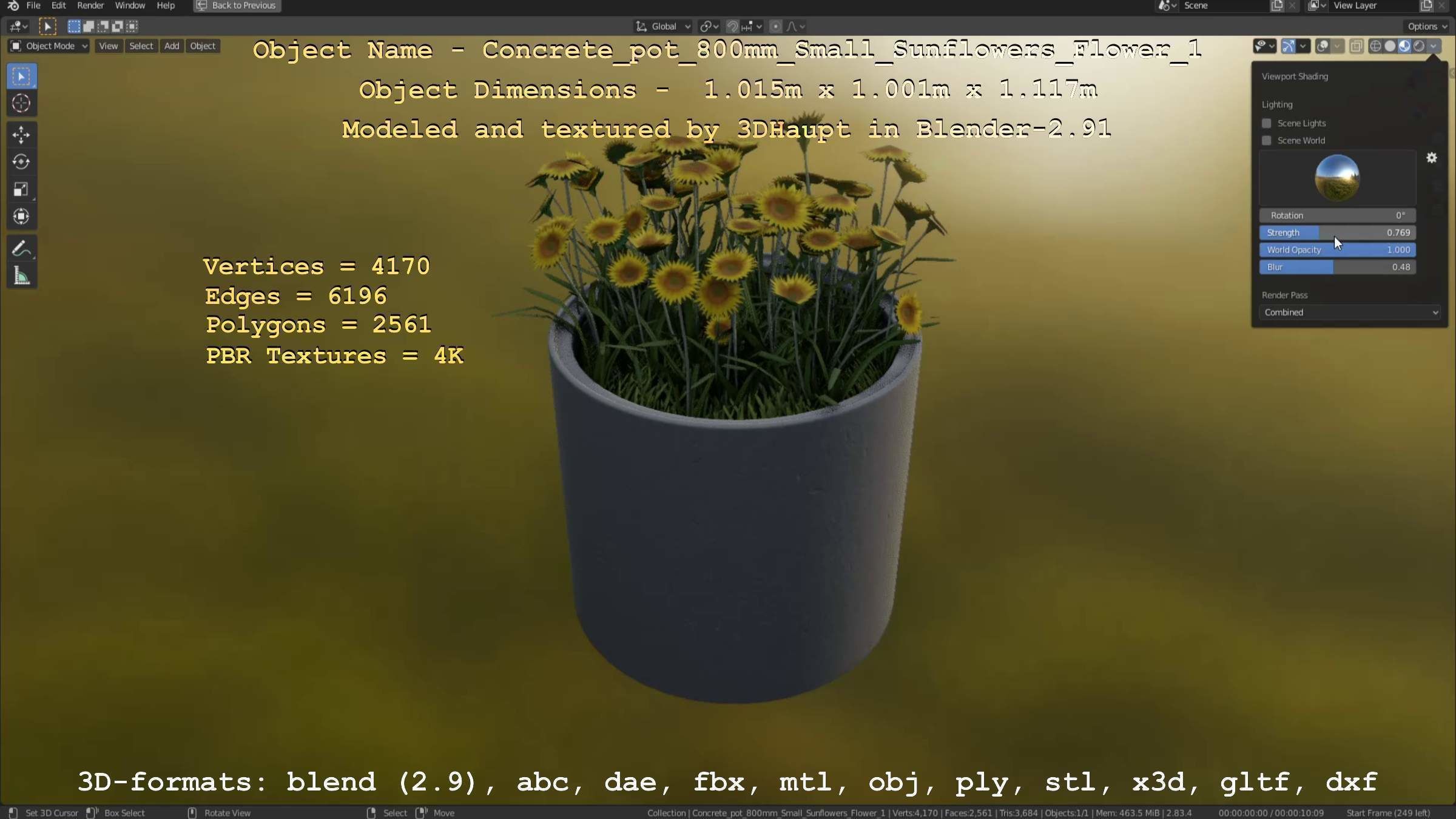Screen dimensions: 1456x819
Task: Open gizmo visibility options arrow
Action: pyautogui.click(x=1303, y=46)
